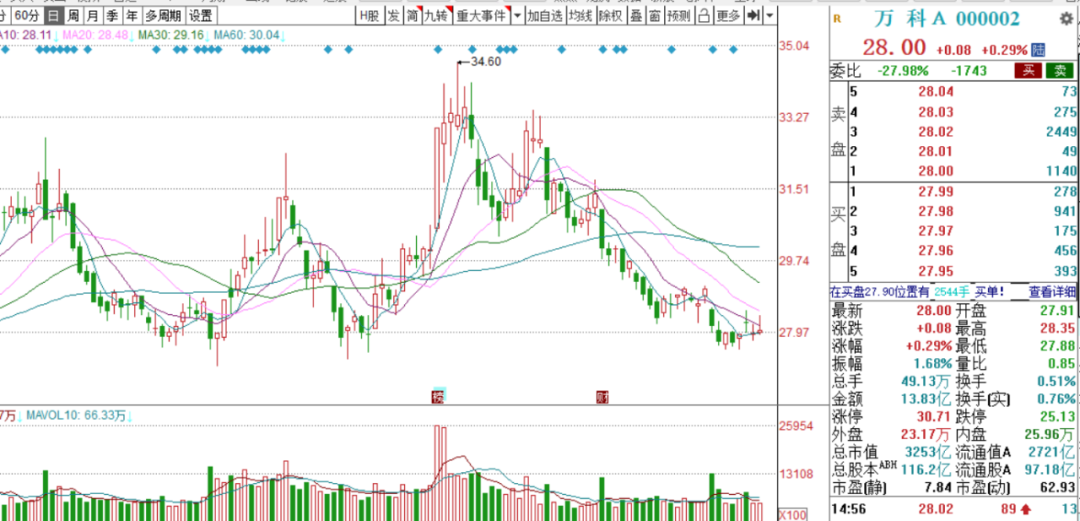
Task: Switch to the 季 quarterly period tab
Action: 111,15
